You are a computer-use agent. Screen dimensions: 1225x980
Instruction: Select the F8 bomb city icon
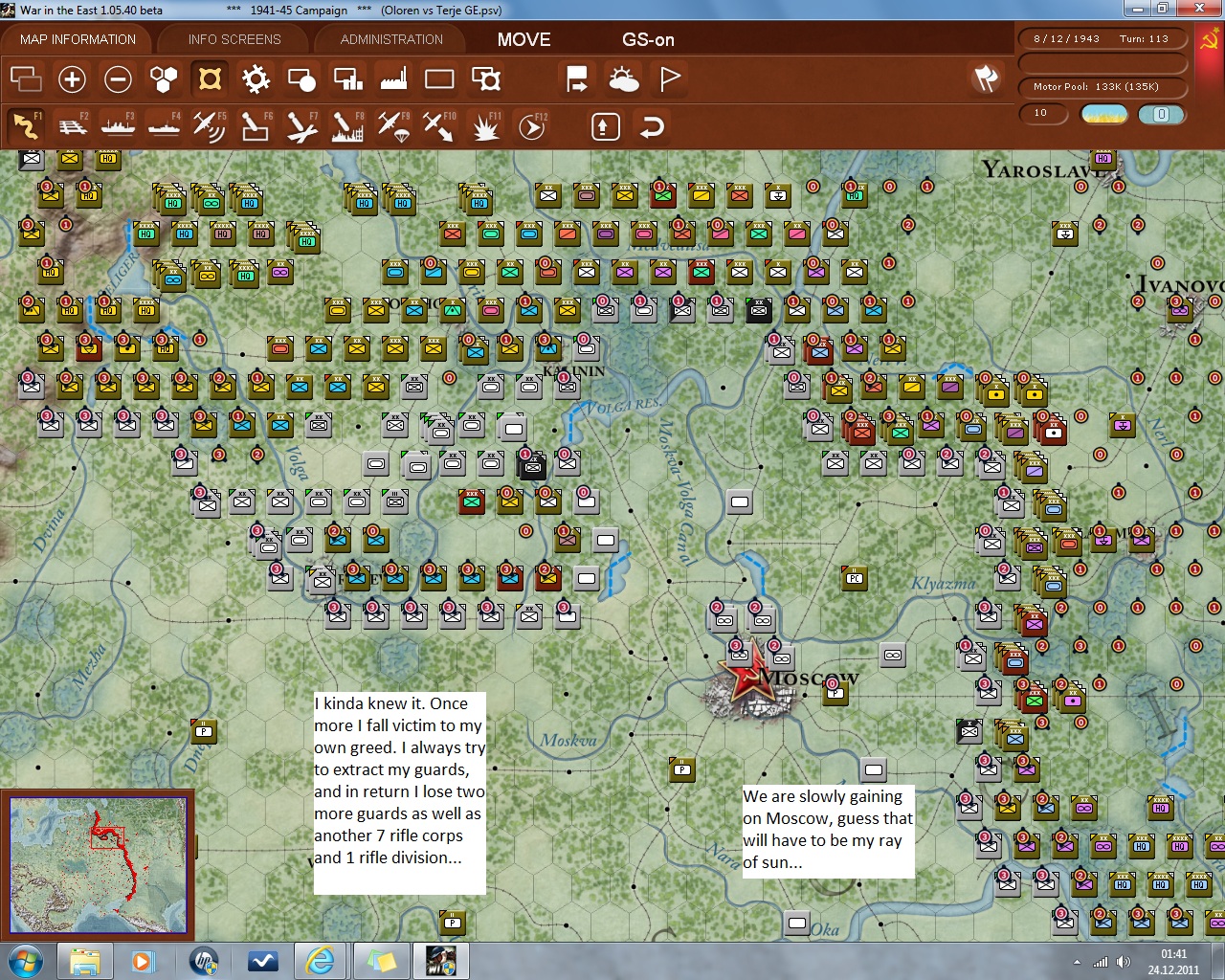[347, 126]
